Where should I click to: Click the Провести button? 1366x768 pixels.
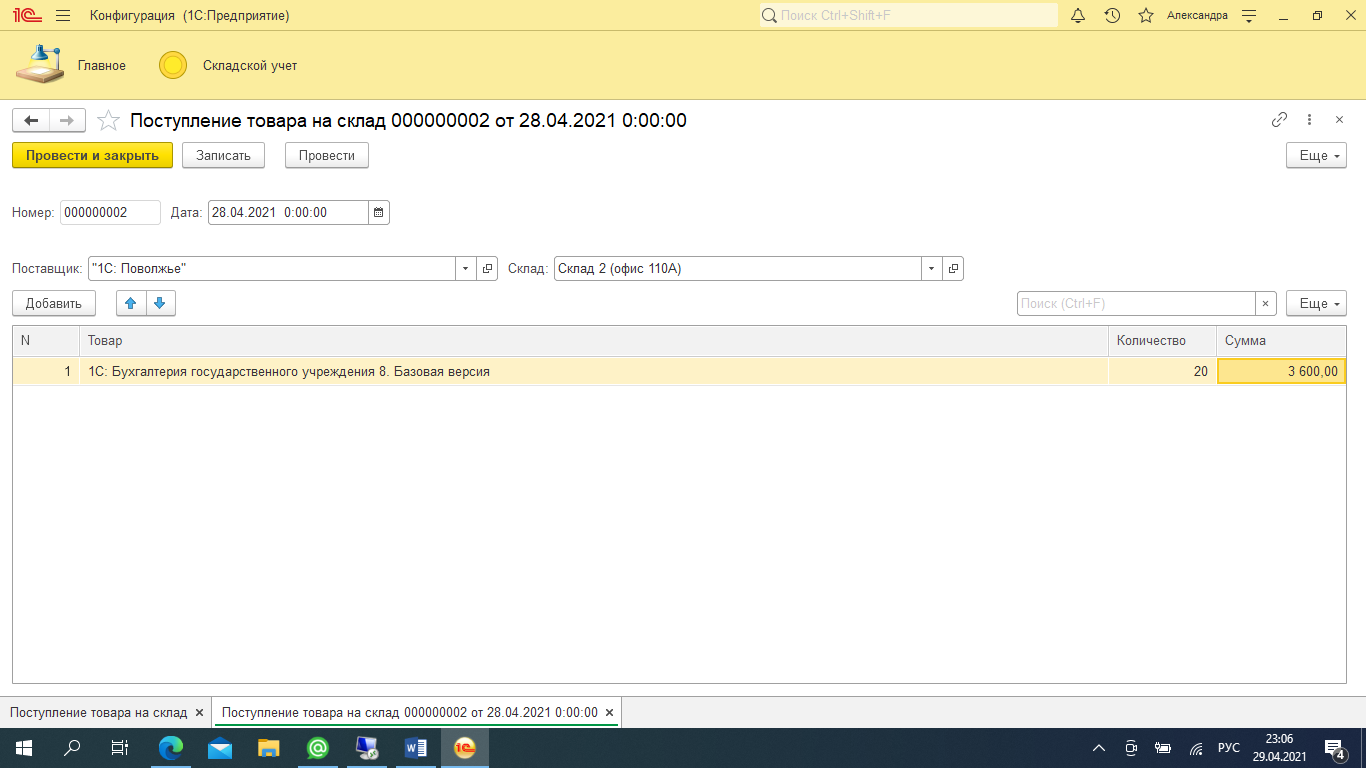click(x=327, y=155)
